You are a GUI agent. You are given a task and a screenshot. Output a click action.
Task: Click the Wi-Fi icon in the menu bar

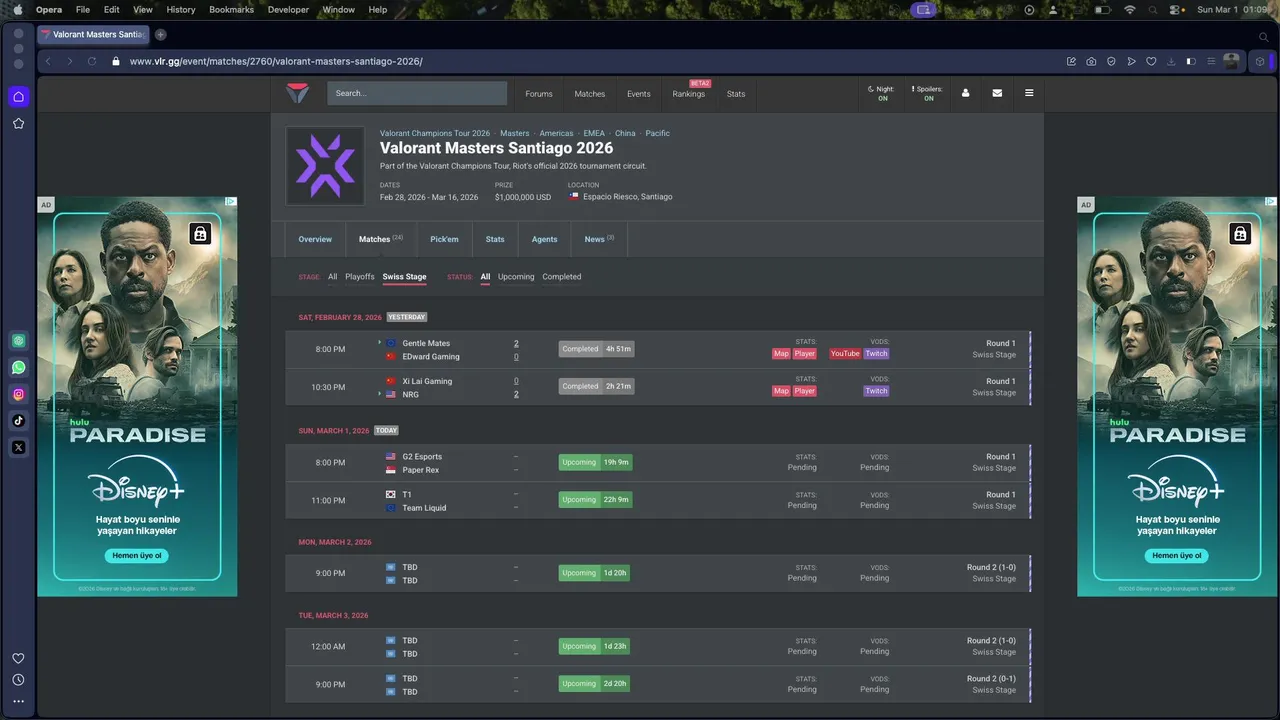[1130, 9]
